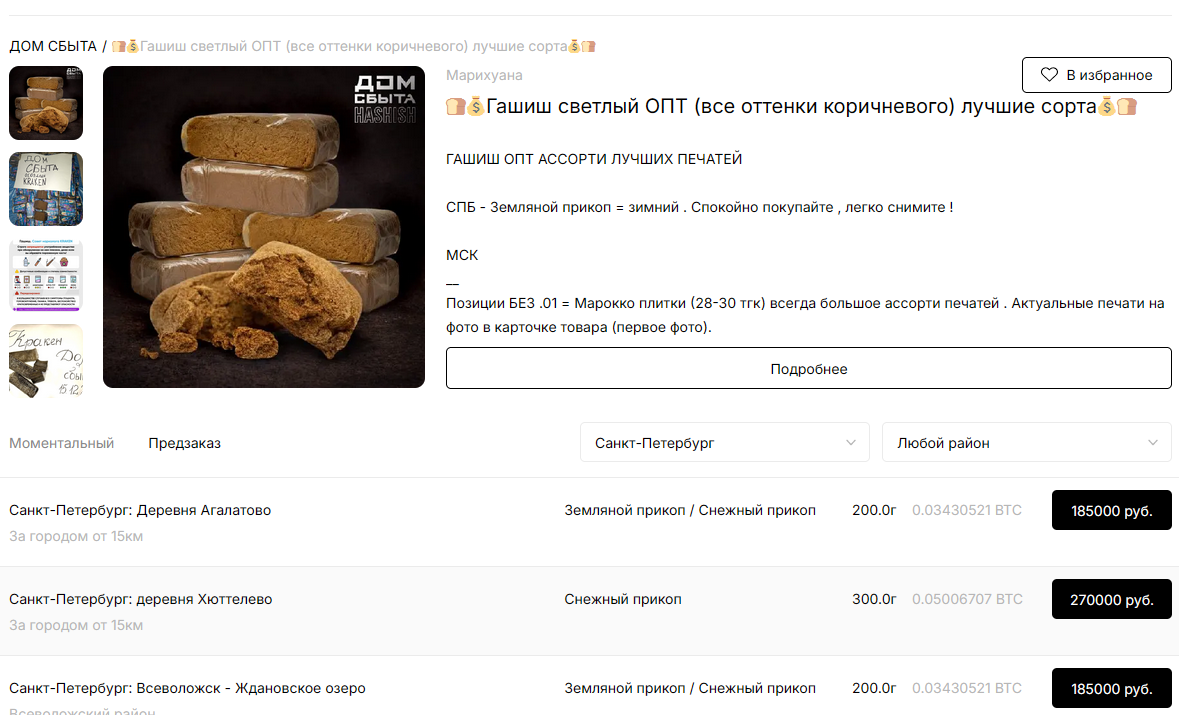The image size is (1179, 715).
Task: Show the third infographic thumbnail
Action: (x=46, y=275)
